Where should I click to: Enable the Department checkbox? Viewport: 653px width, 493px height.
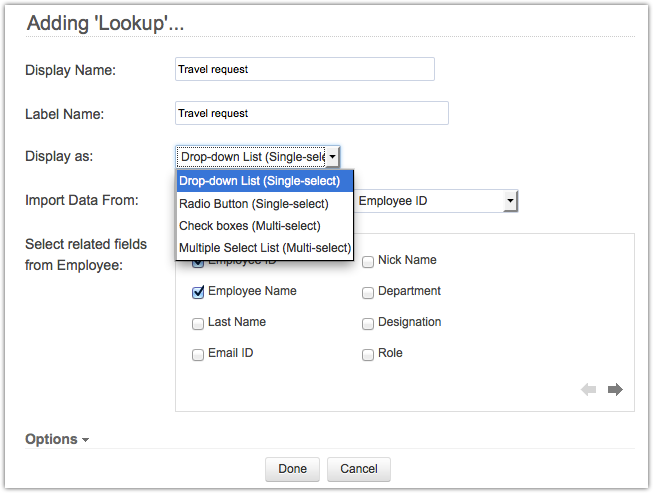point(368,292)
